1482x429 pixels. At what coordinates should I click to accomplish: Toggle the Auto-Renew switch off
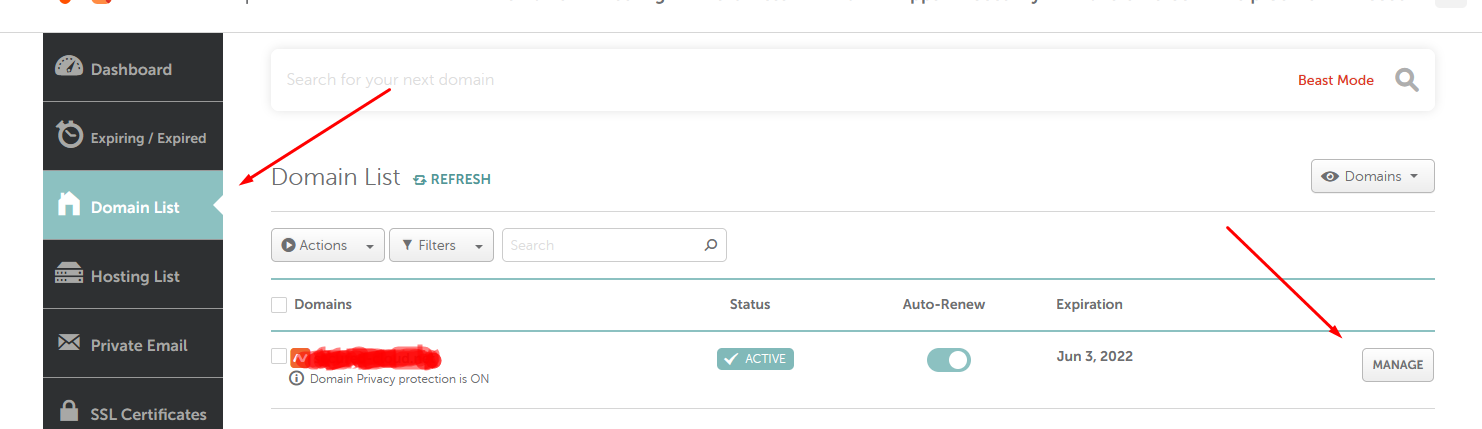[948, 359]
